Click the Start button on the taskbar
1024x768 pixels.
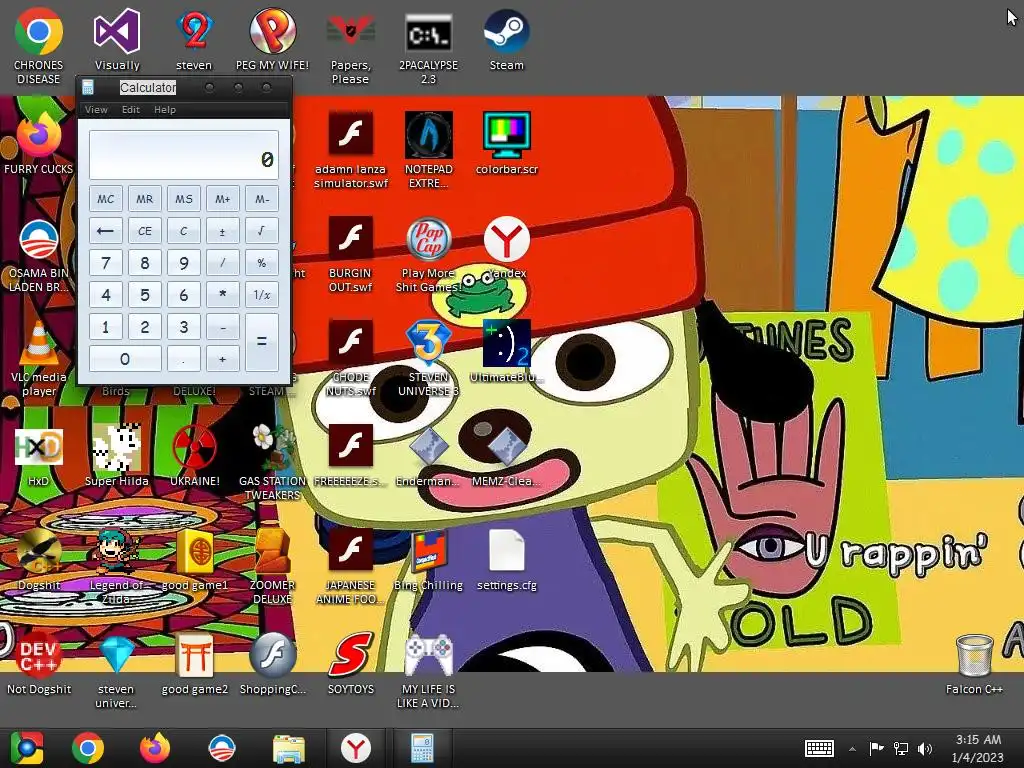(x=26, y=748)
